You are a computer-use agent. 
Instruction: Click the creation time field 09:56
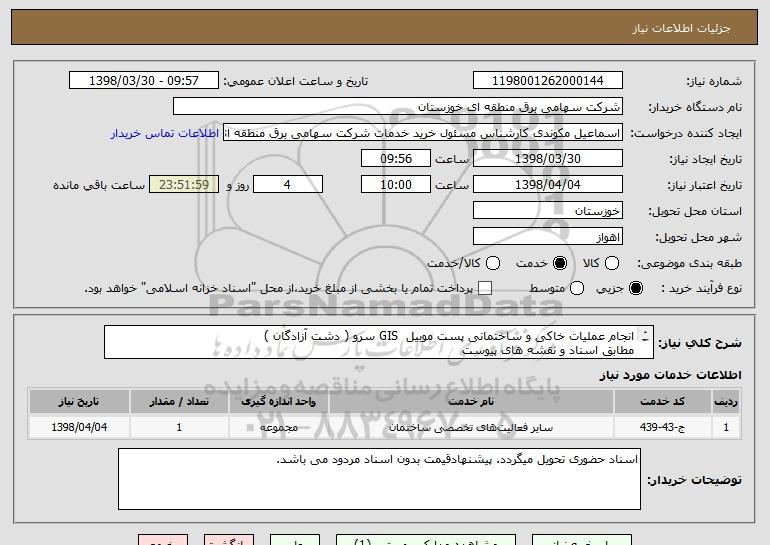396,159
